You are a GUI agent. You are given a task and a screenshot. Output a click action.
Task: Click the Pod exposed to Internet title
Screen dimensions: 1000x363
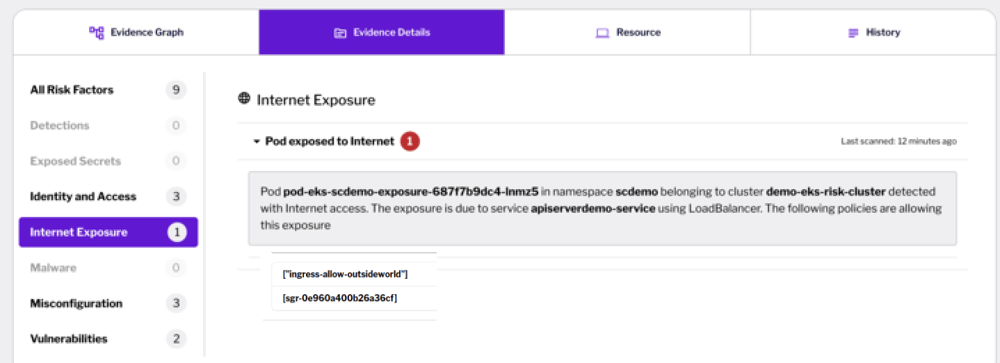(330, 142)
